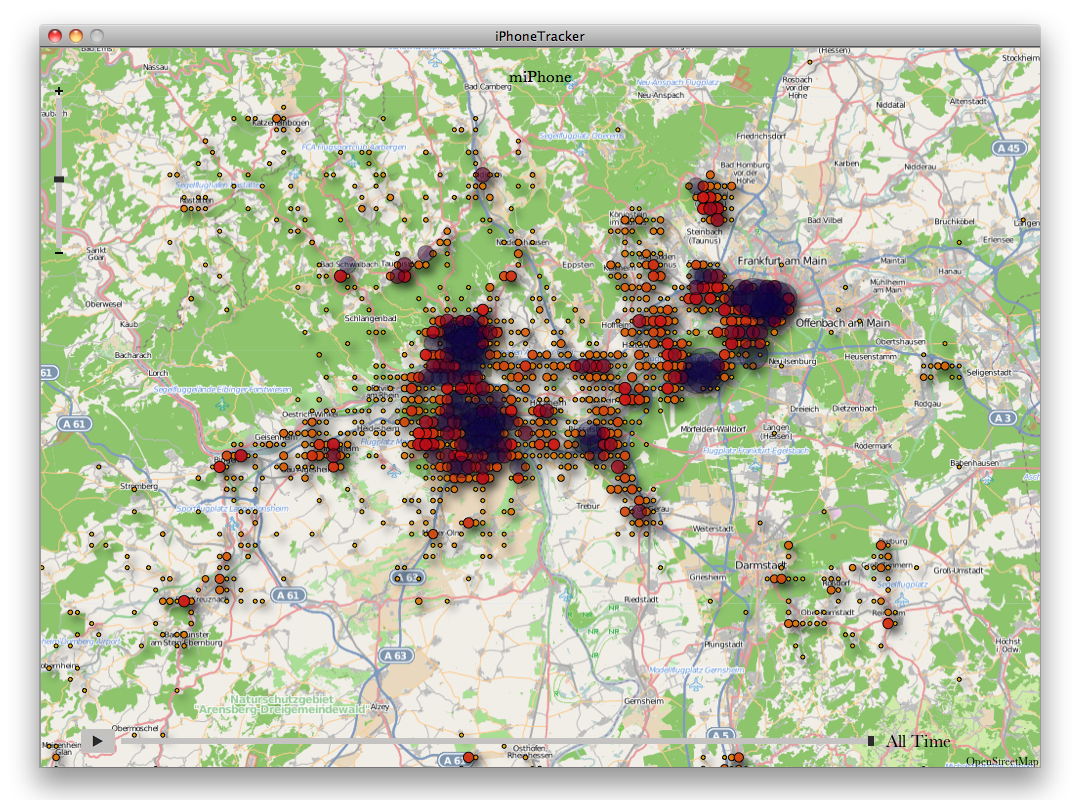Minimize the iPhoneTracker window with yellow button
1080x800 pixels.
click(x=76, y=36)
